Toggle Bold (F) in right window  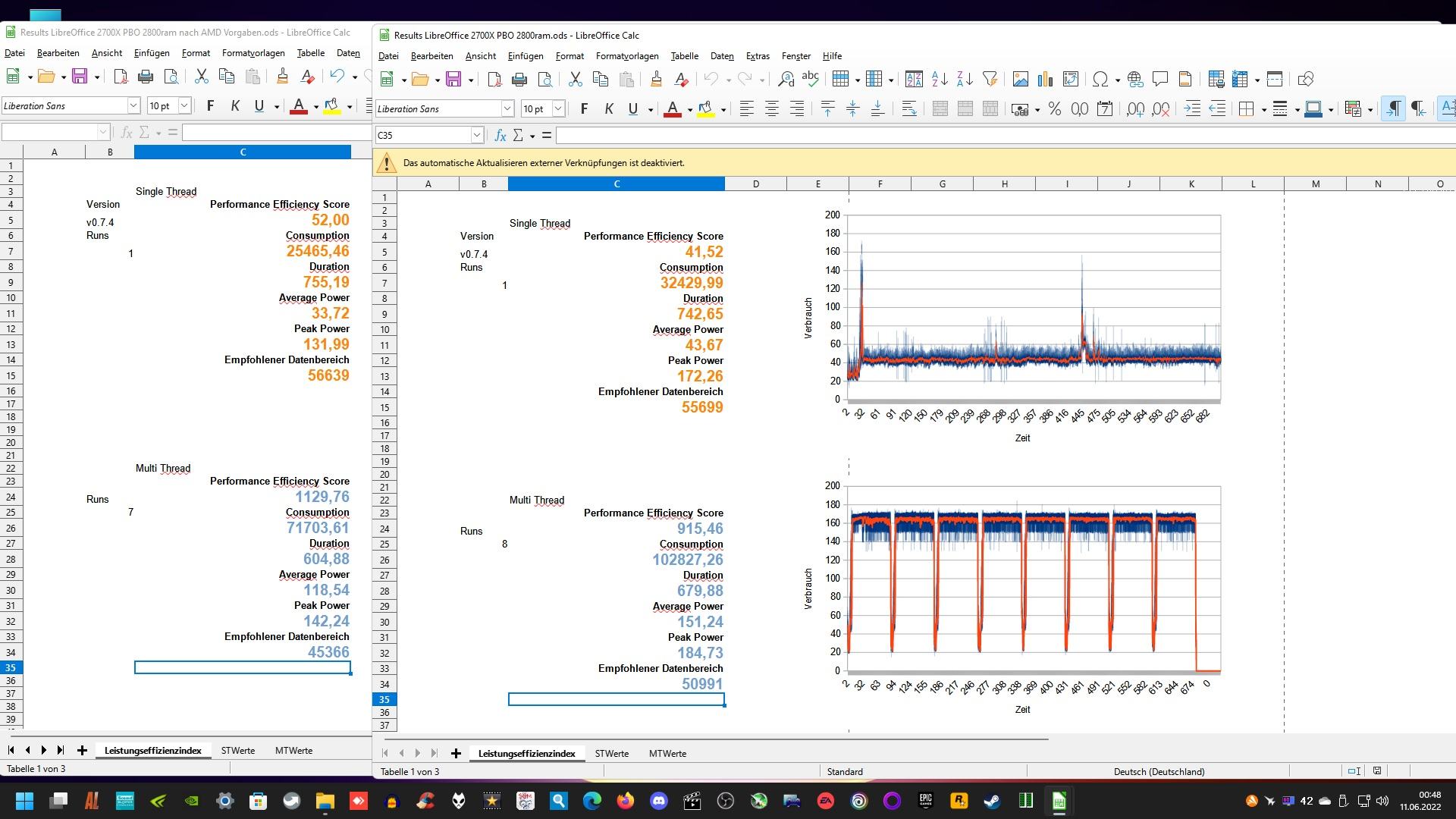(584, 108)
